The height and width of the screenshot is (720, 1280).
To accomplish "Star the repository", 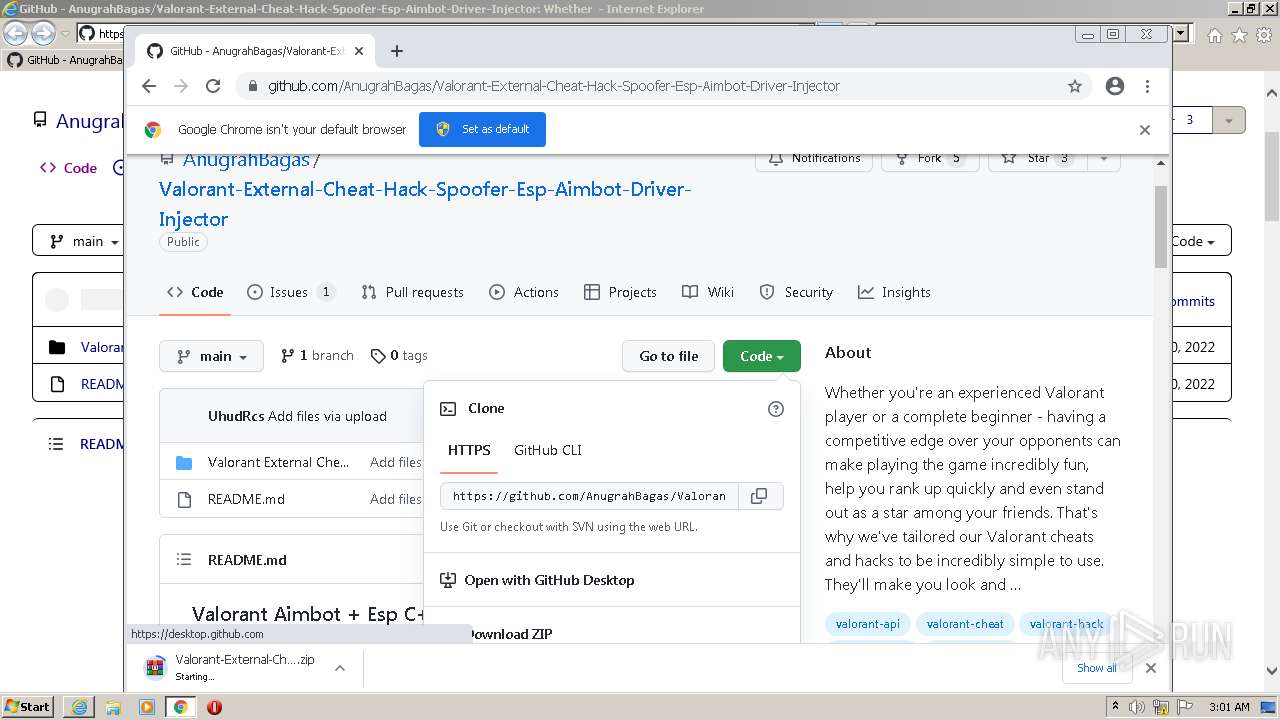I will tap(1038, 158).
